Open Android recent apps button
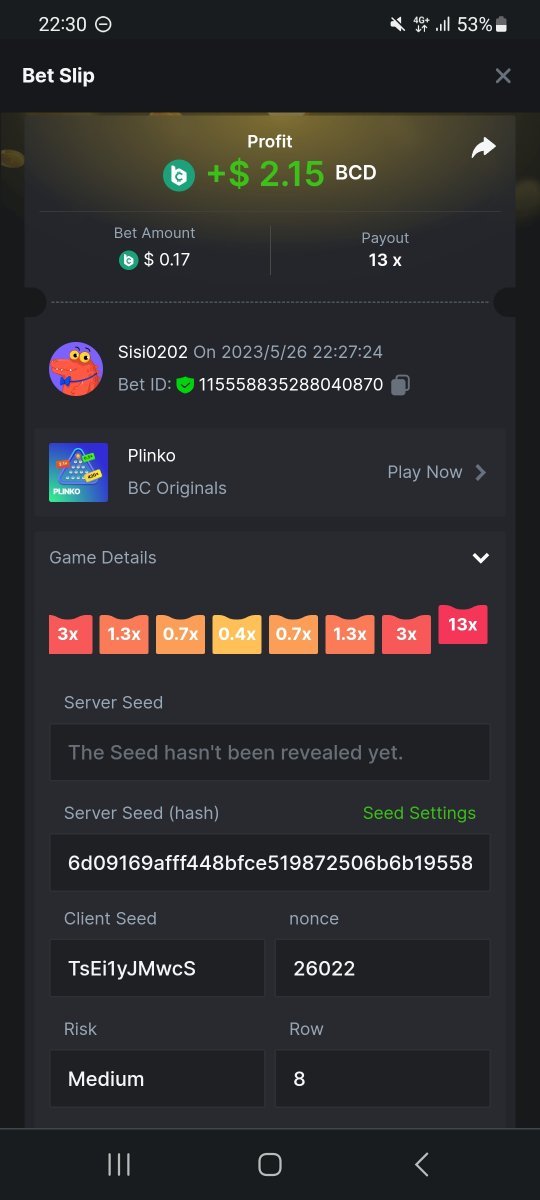Image resolution: width=540 pixels, height=1200 pixels. (x=119, y=1164)
